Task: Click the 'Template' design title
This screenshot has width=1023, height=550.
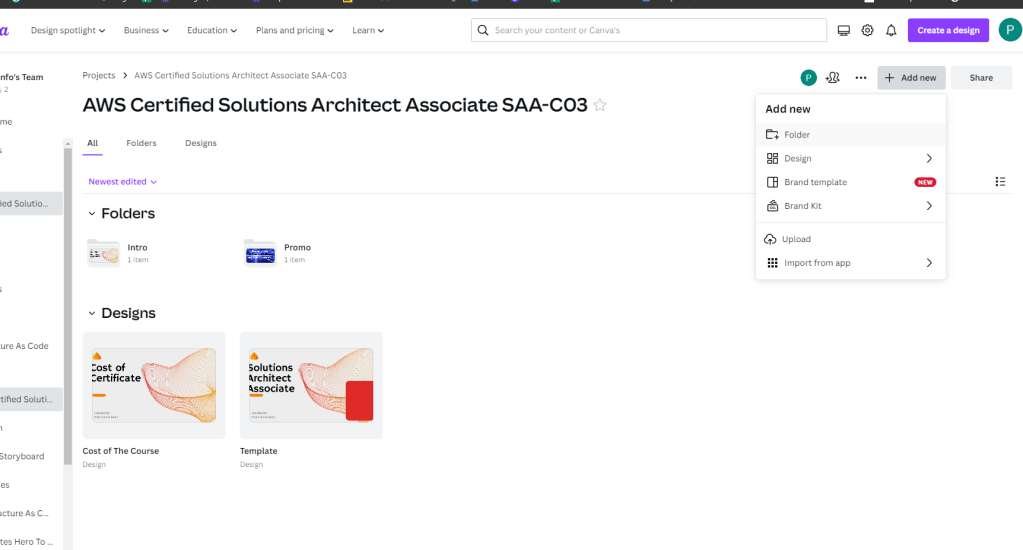Action: click(x=258, y=451)
